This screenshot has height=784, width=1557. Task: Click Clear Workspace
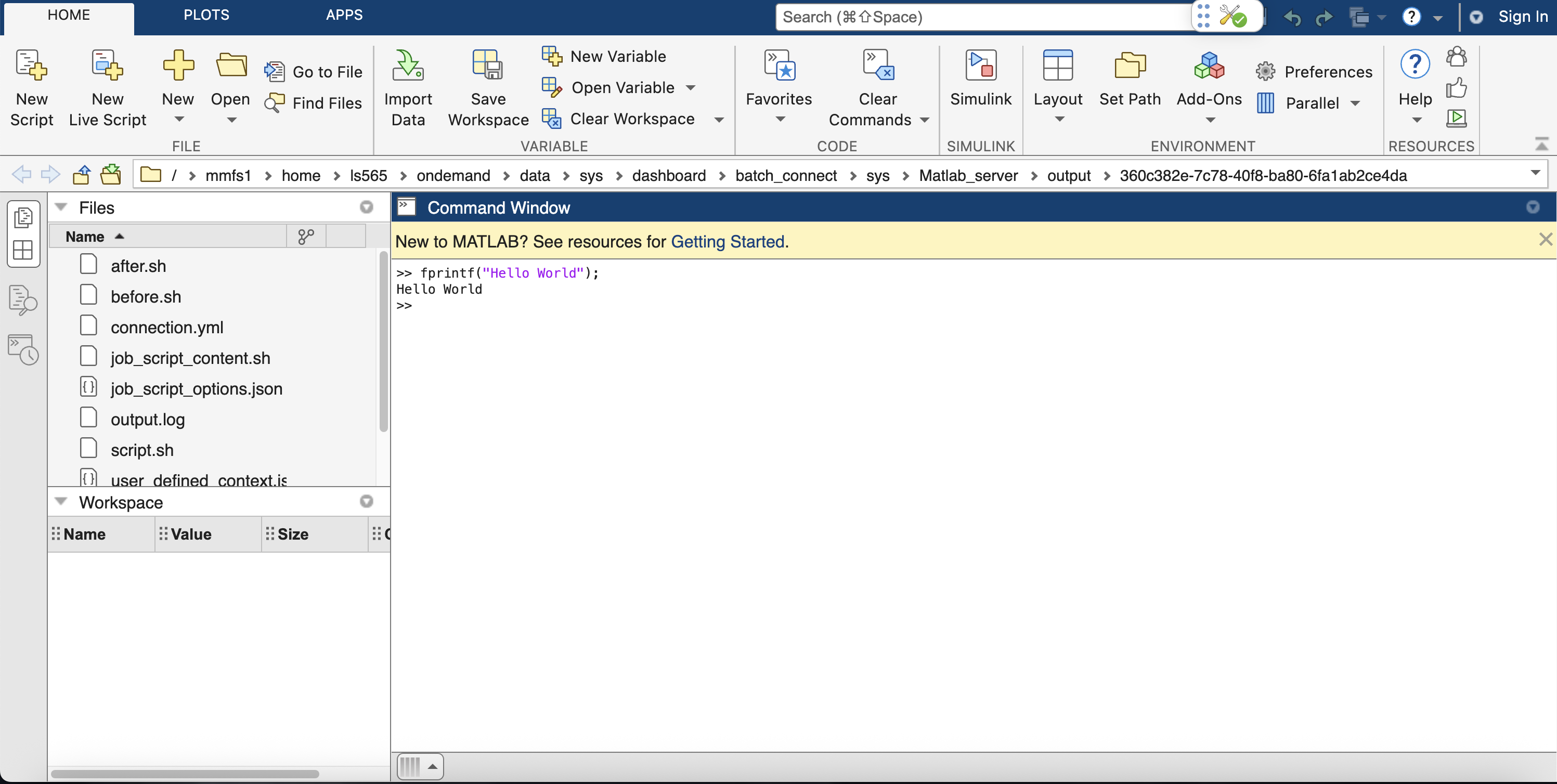pos(618,119)
